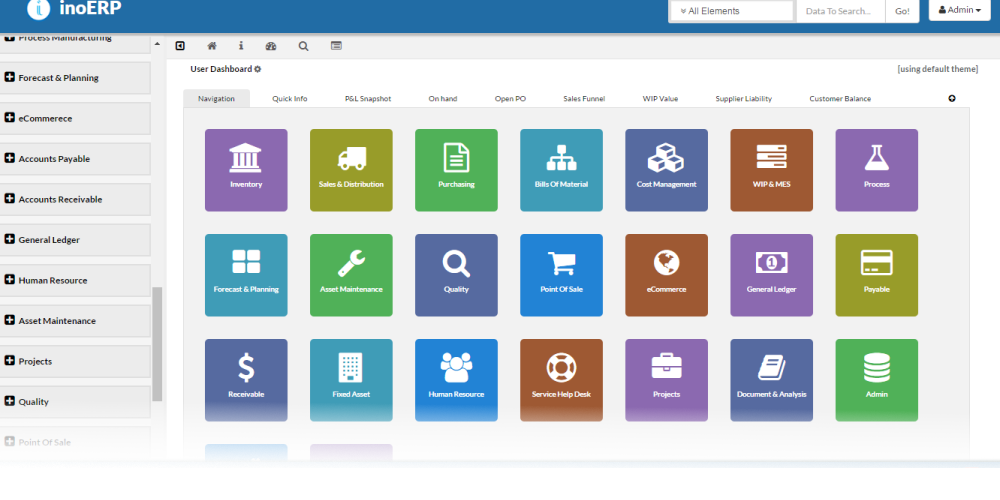This screenshot has height=500, width=1000.
Task: Switch to the P&L Snapshot tab
Action: tap(368, 98)
